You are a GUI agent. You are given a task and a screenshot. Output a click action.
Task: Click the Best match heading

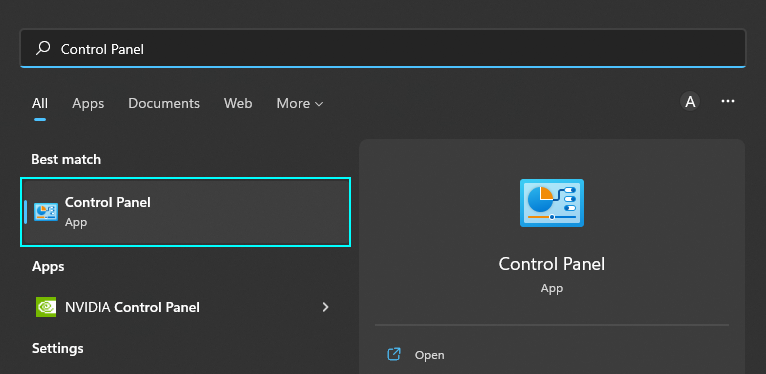point(66,159)
